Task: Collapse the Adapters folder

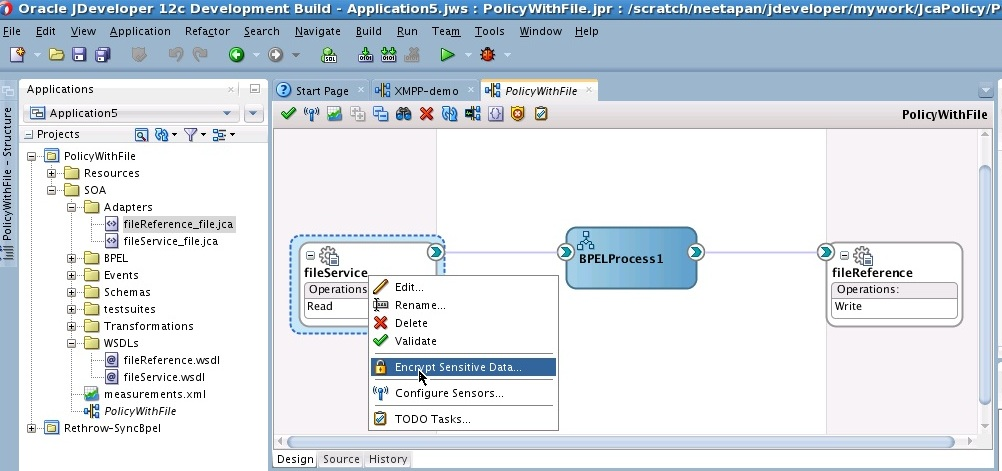Action: point(71,207)
